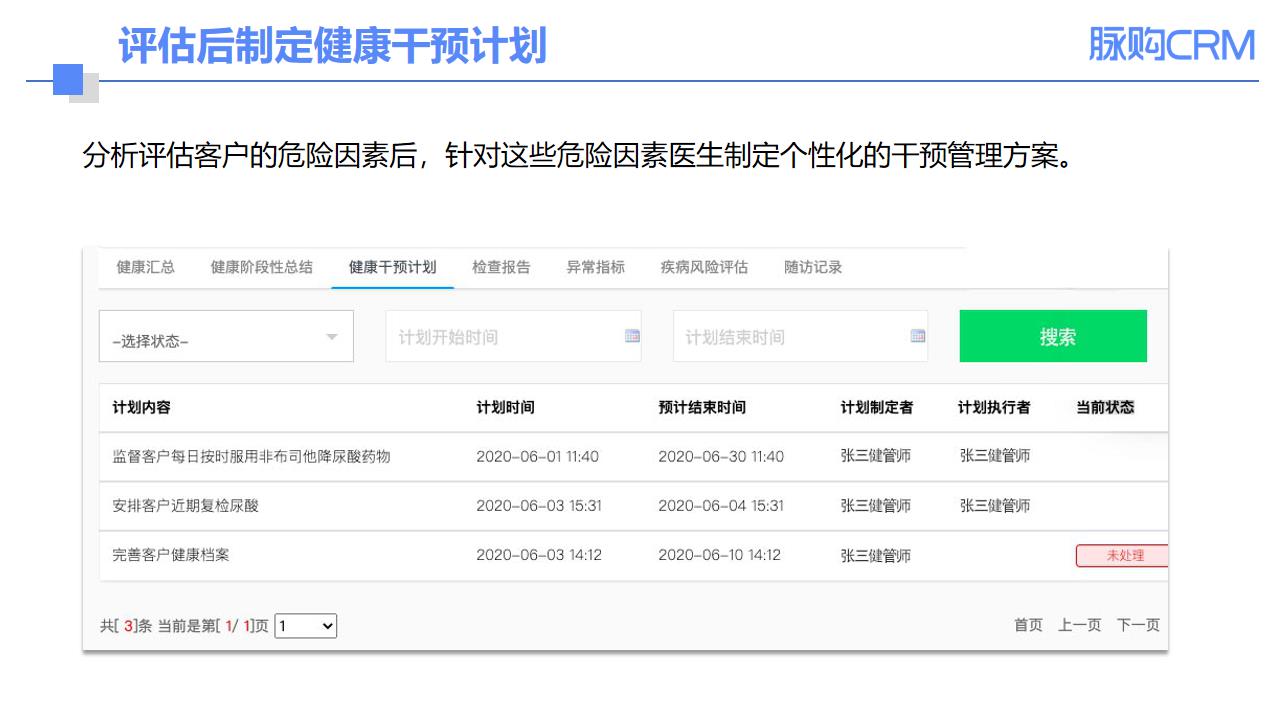Image resolution: width=1285 pixels, height=710 pixels.
Task: Select the 健康干预计划 tab
Action: [x=392, y=268]
